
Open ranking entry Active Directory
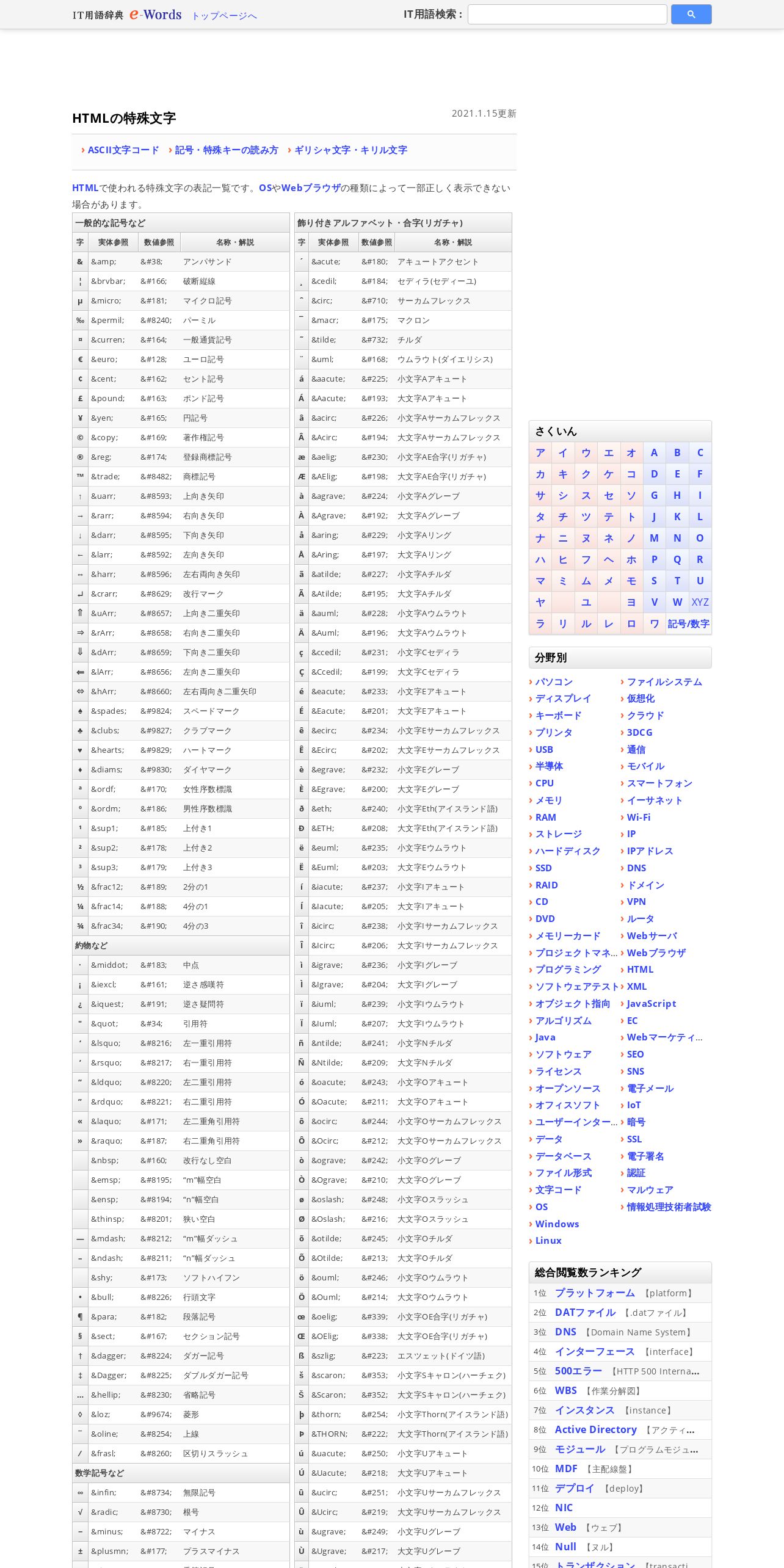596,1430
